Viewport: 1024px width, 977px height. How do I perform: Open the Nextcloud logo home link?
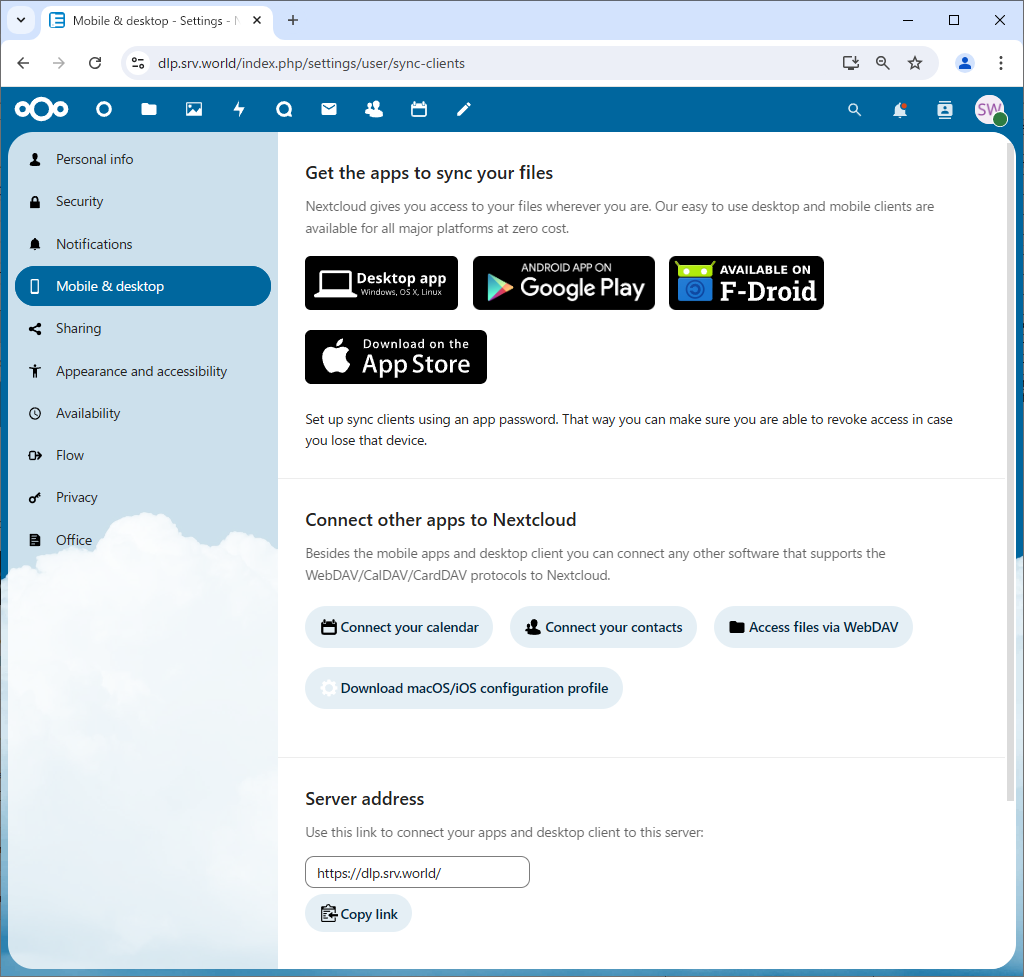pyautogui.click(x=42, y=109)
